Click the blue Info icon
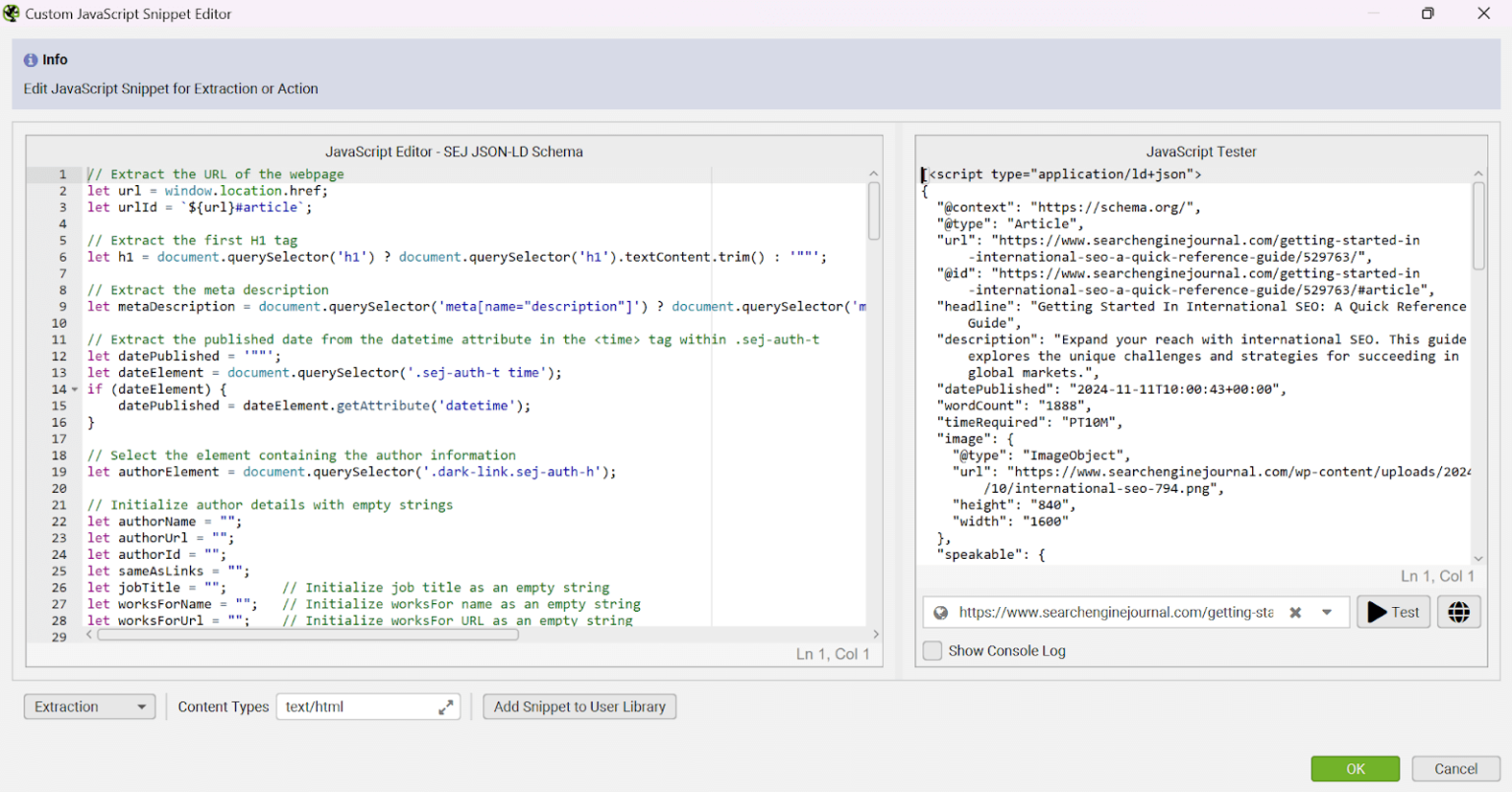Image resolution: width=1512 pixels, height=792 pixels. pyautogui.click(x=31, y=60)
